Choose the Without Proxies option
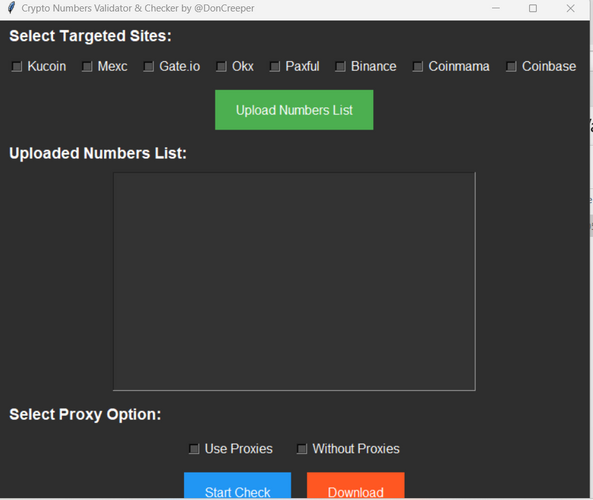Image resolution: width=593 pixels, height=500 pixels. (302, 449)
